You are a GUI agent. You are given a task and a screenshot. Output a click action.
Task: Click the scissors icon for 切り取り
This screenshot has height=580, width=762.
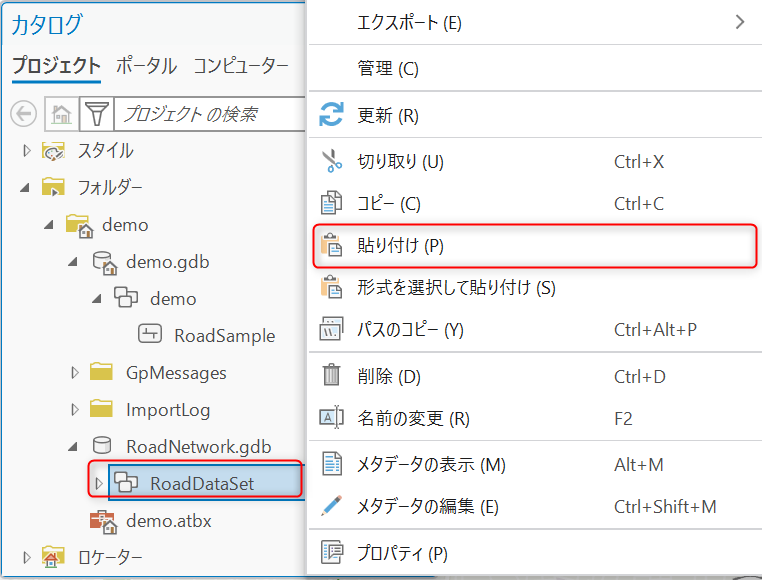(331, 161)
